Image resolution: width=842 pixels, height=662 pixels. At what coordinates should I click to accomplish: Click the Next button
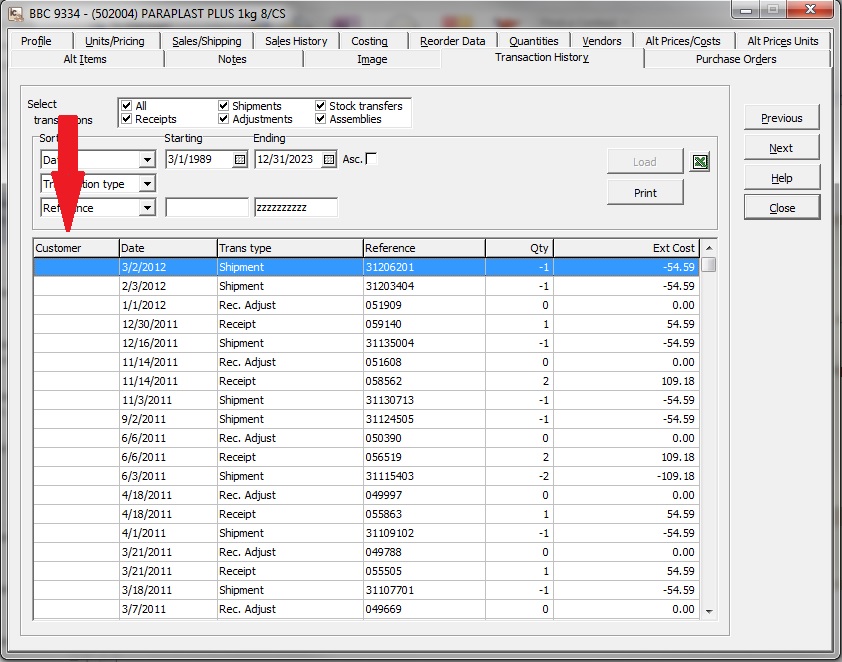click(781, 148)
